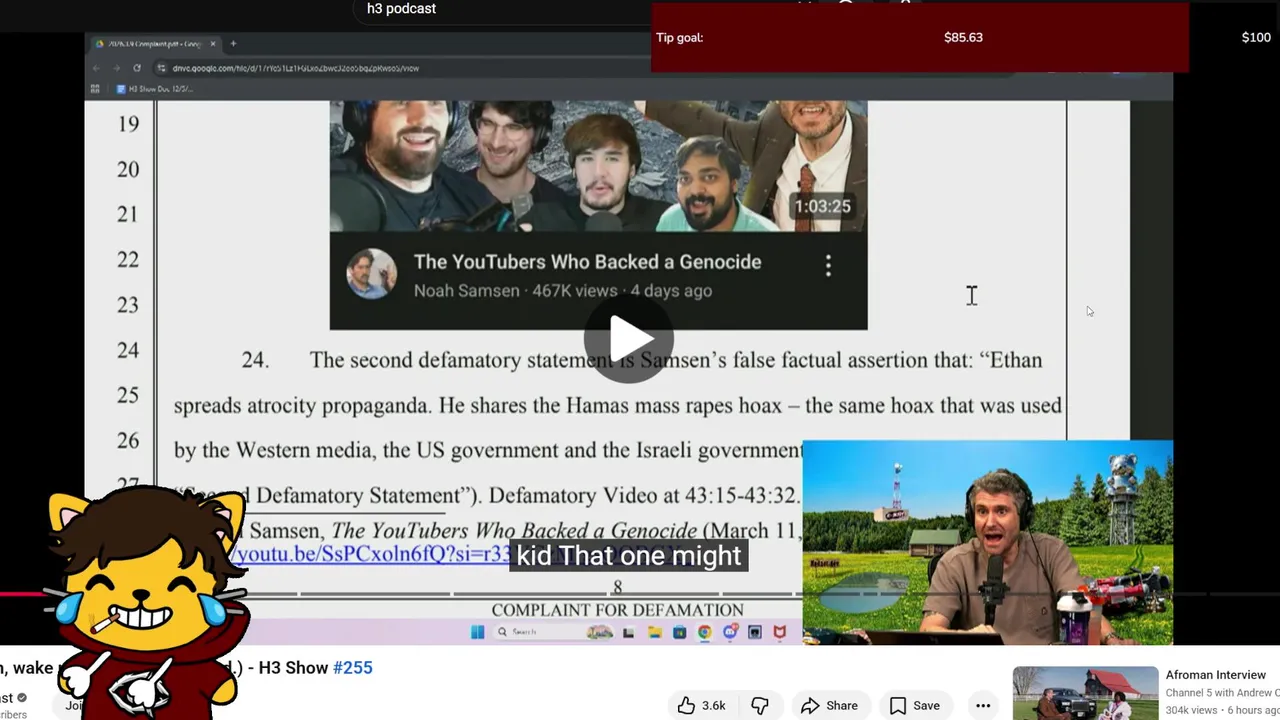
Task: Open Discord from the taskbar
Action: pos(730,632)
